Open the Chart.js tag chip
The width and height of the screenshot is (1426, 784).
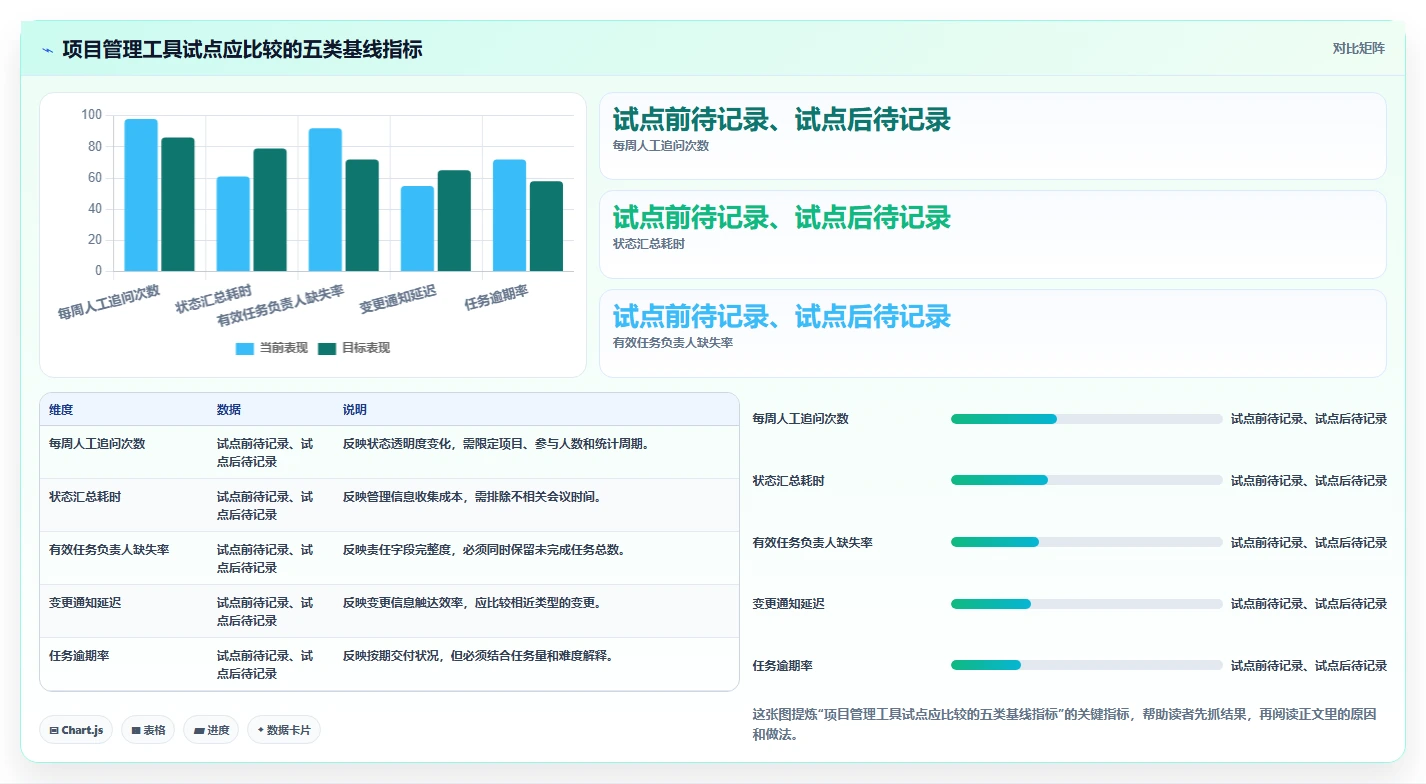click(77, 730)
